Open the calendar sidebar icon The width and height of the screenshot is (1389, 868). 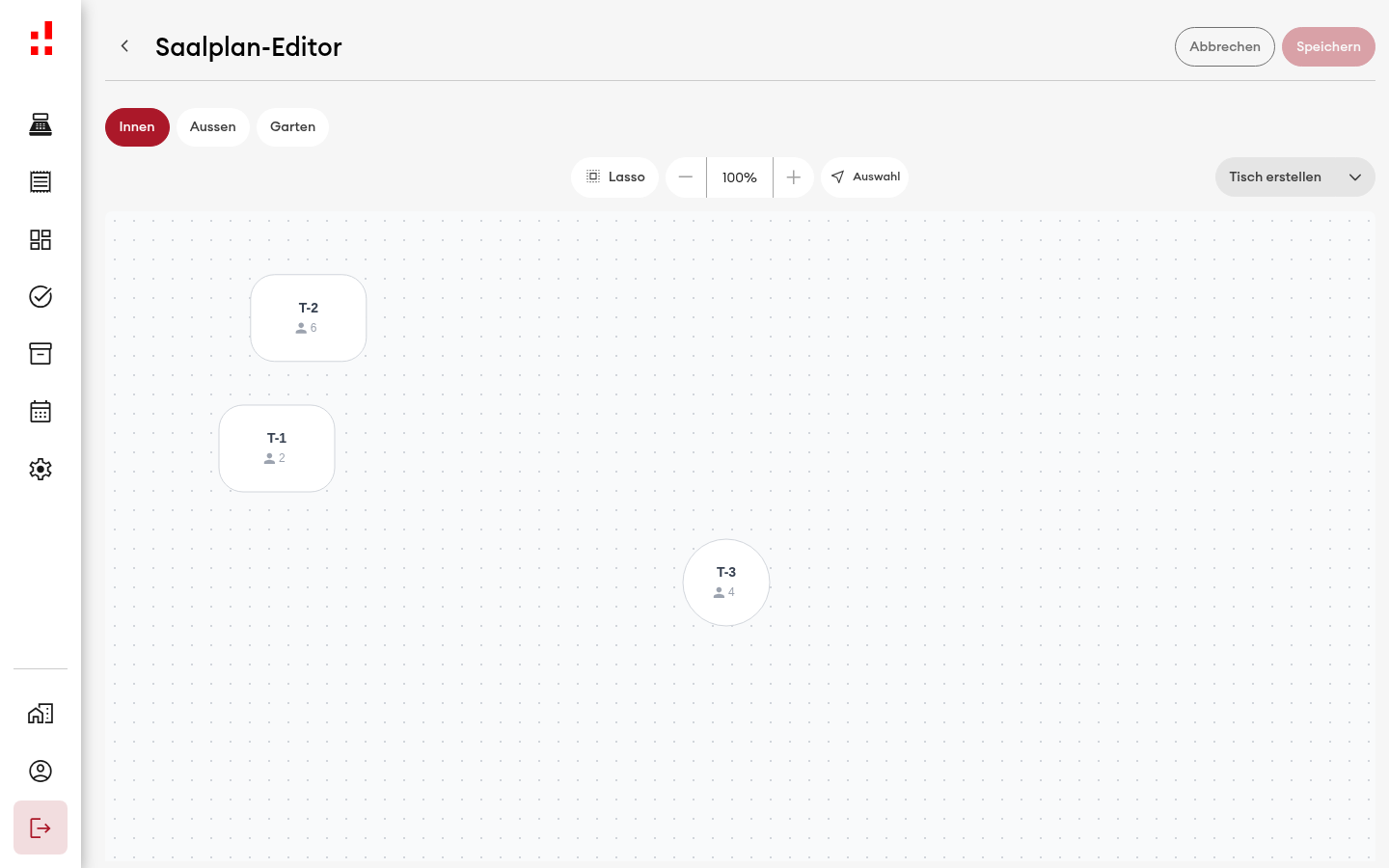41,412
